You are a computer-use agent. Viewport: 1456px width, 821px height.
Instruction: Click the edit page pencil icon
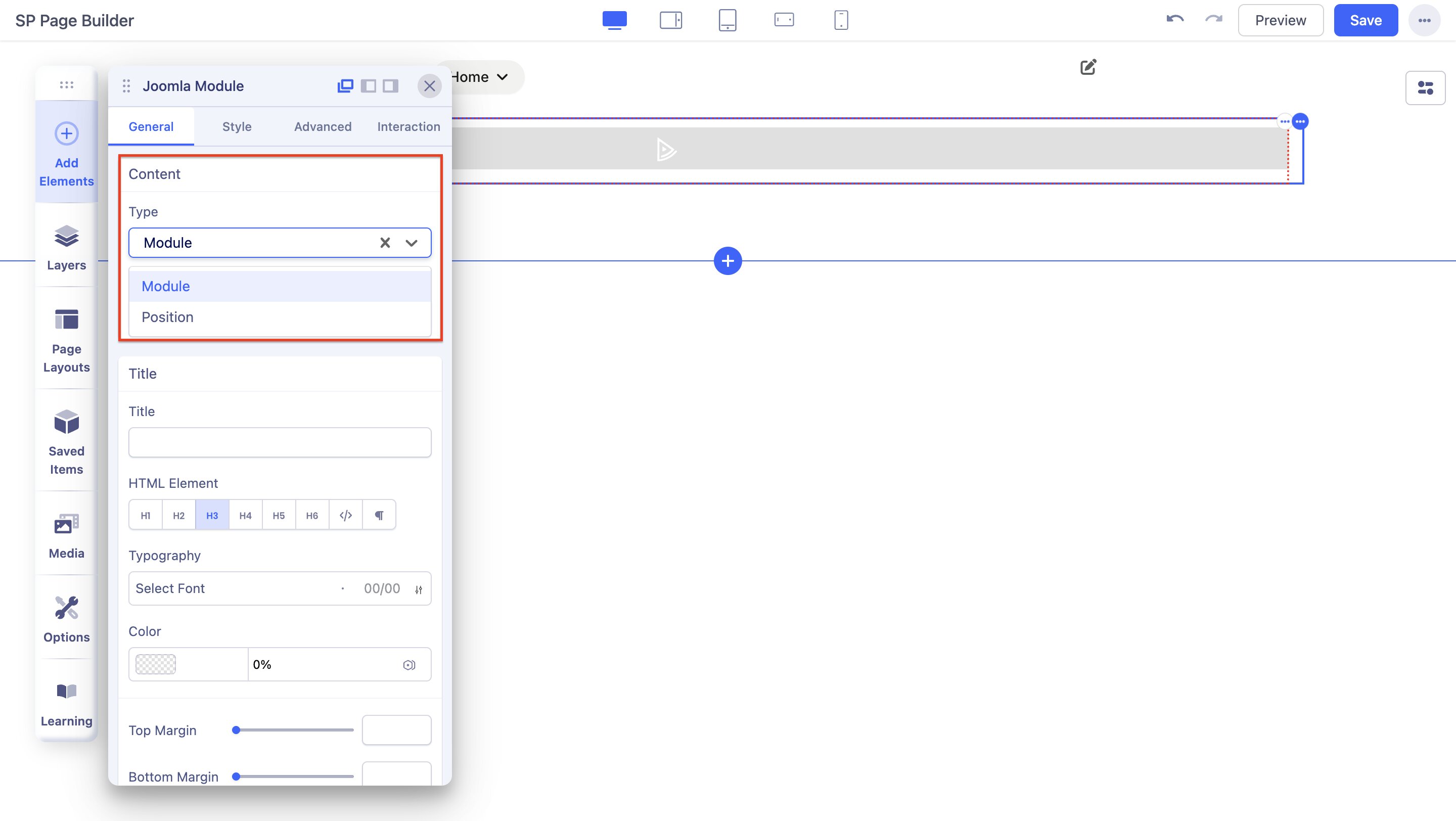click(x=1088, y=67)
